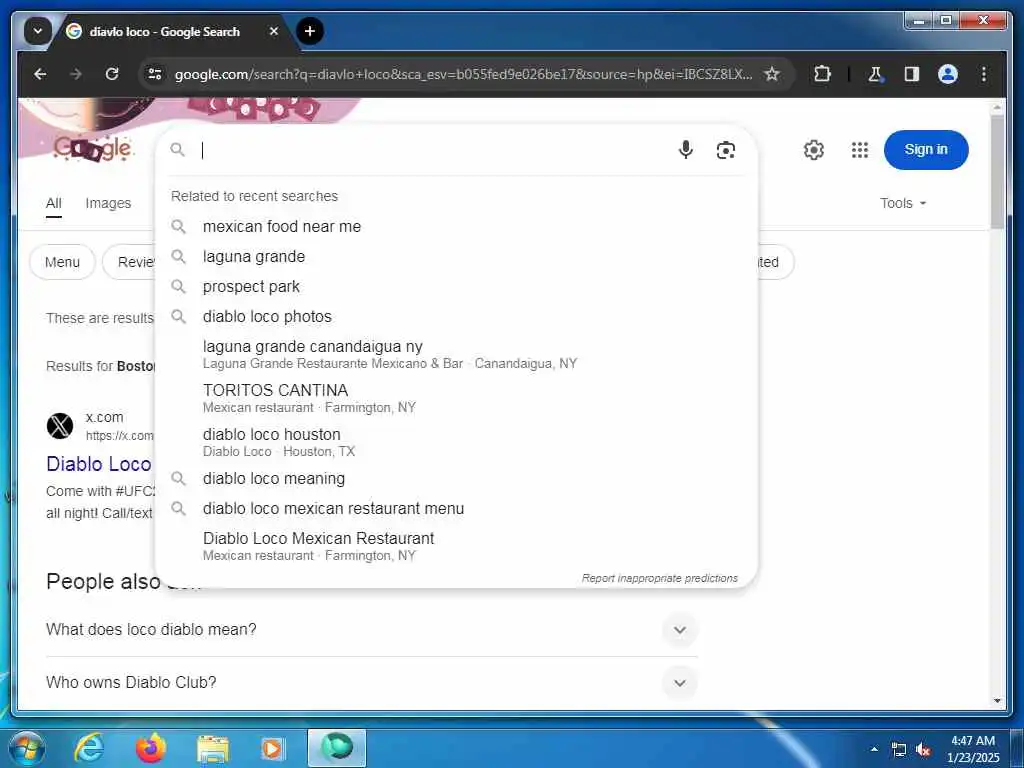Click the X.com site logo icon
This screenshot has width=1024, height=768.
coord(60,426)
